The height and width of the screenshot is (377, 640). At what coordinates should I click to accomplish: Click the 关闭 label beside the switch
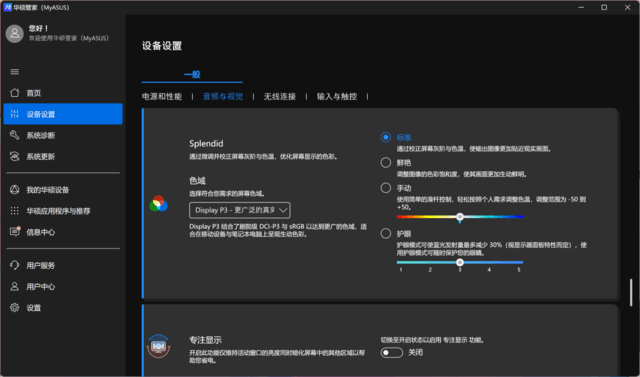pos(416,353)
